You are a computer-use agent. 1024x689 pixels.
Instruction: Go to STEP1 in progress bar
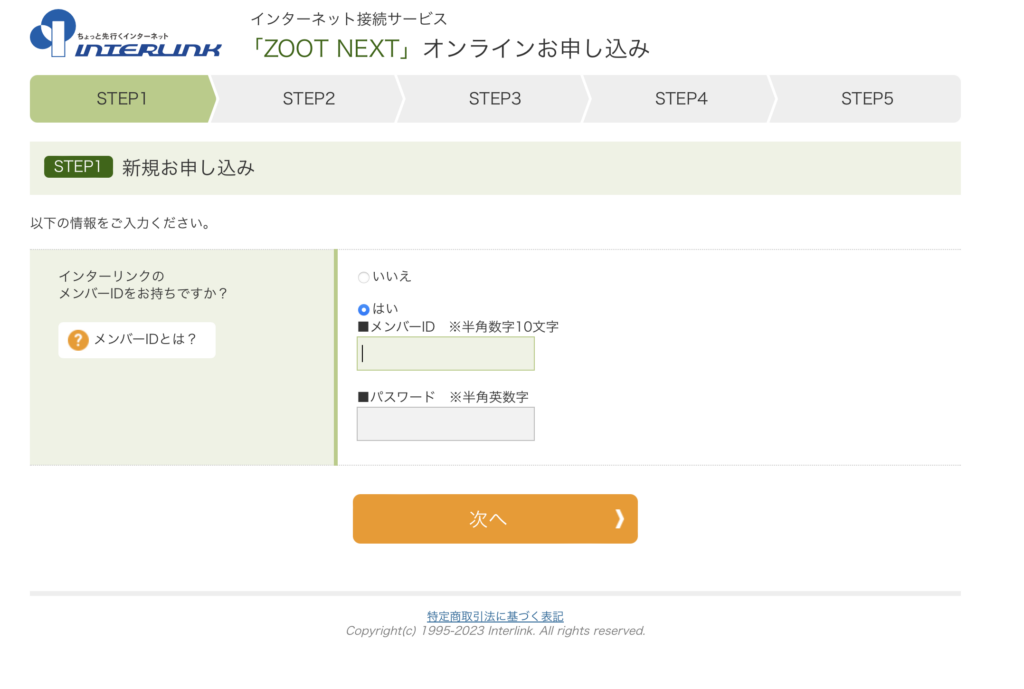click(121, 99)
